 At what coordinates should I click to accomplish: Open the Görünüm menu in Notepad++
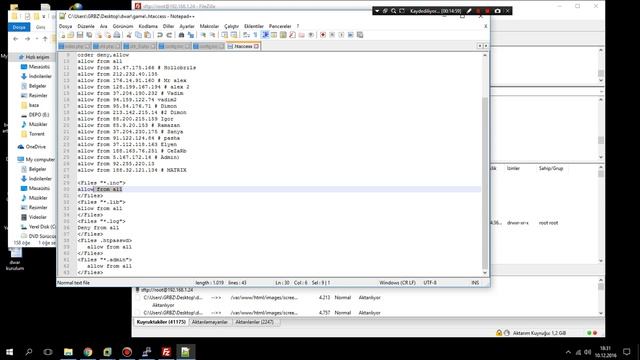123,26
